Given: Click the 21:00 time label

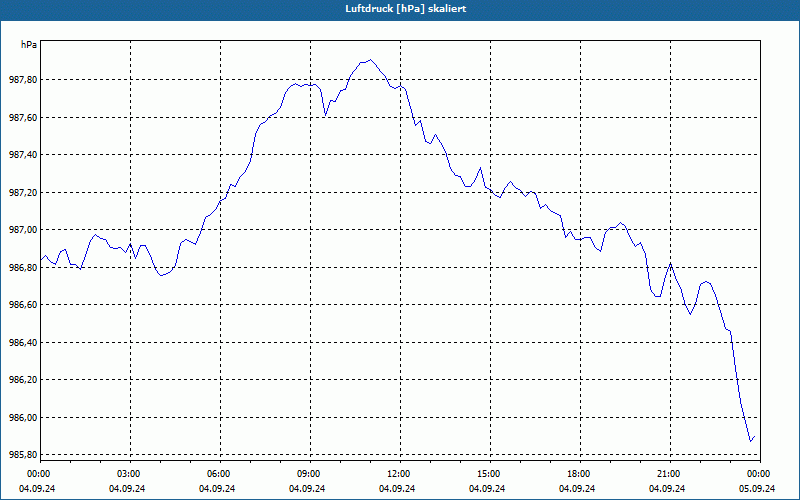Looking at the screenshot, I should pyautogui.click(x=670, y=474).
